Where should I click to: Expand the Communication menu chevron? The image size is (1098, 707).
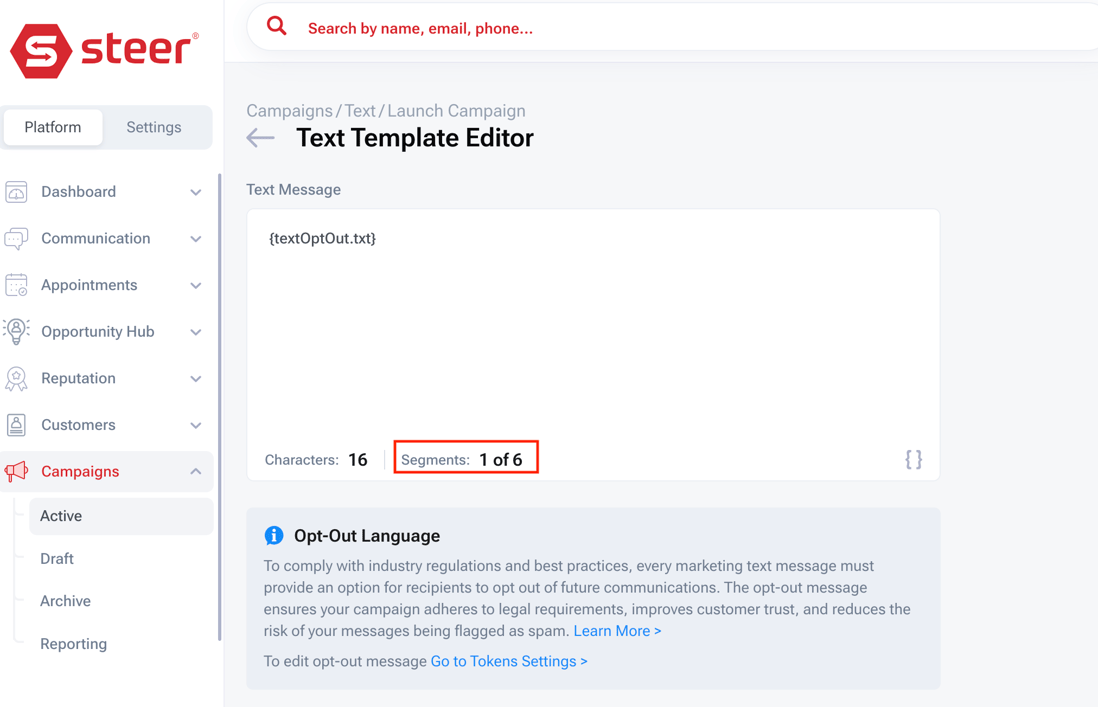coord(196,239)
